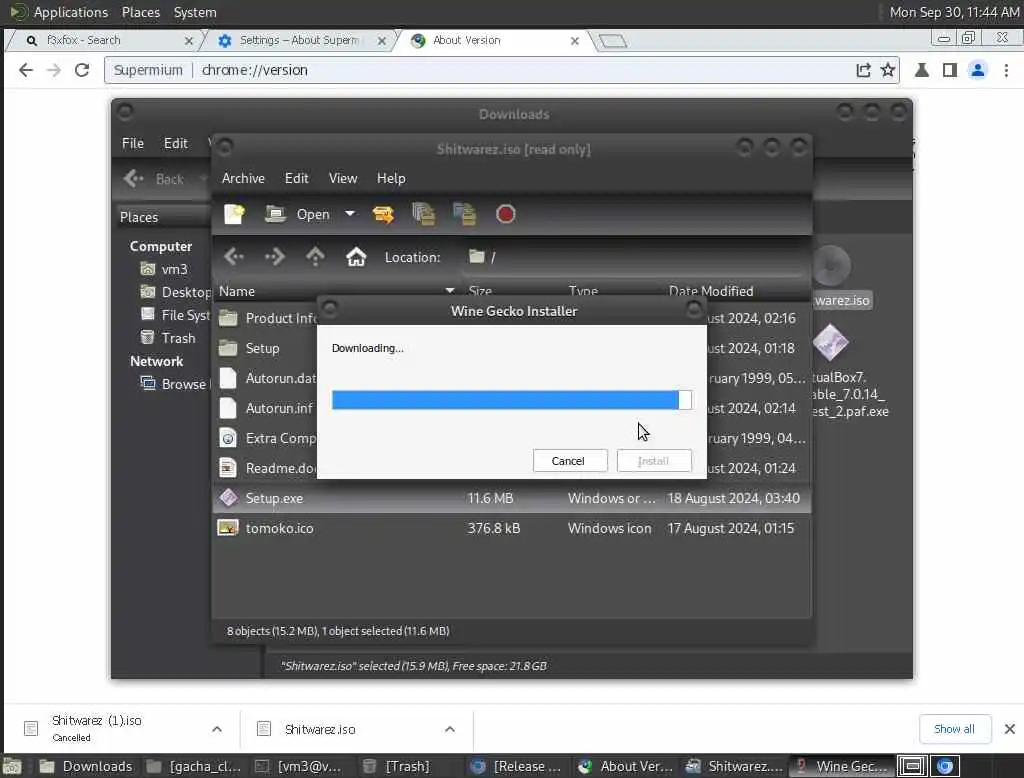Go forward in archive navigation
The width and height of the screenshot is (1024, 778).
click(275, 257)
